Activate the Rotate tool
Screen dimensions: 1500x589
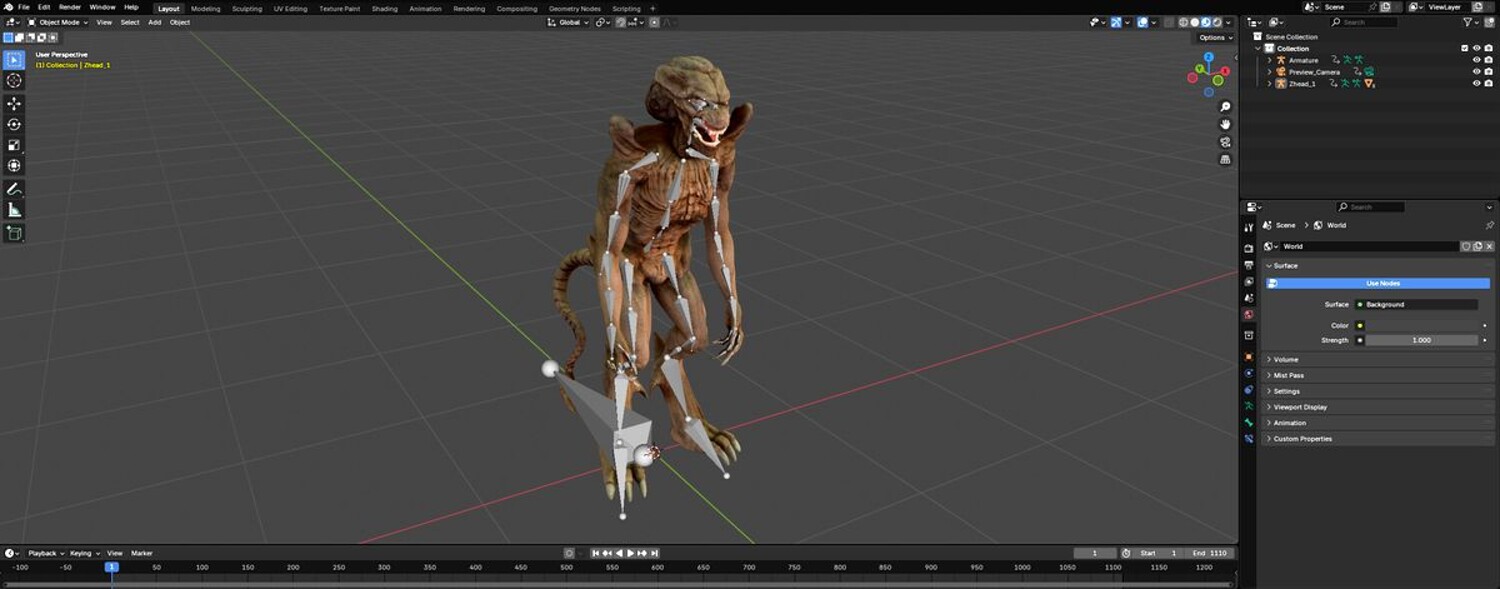(14, 125)
